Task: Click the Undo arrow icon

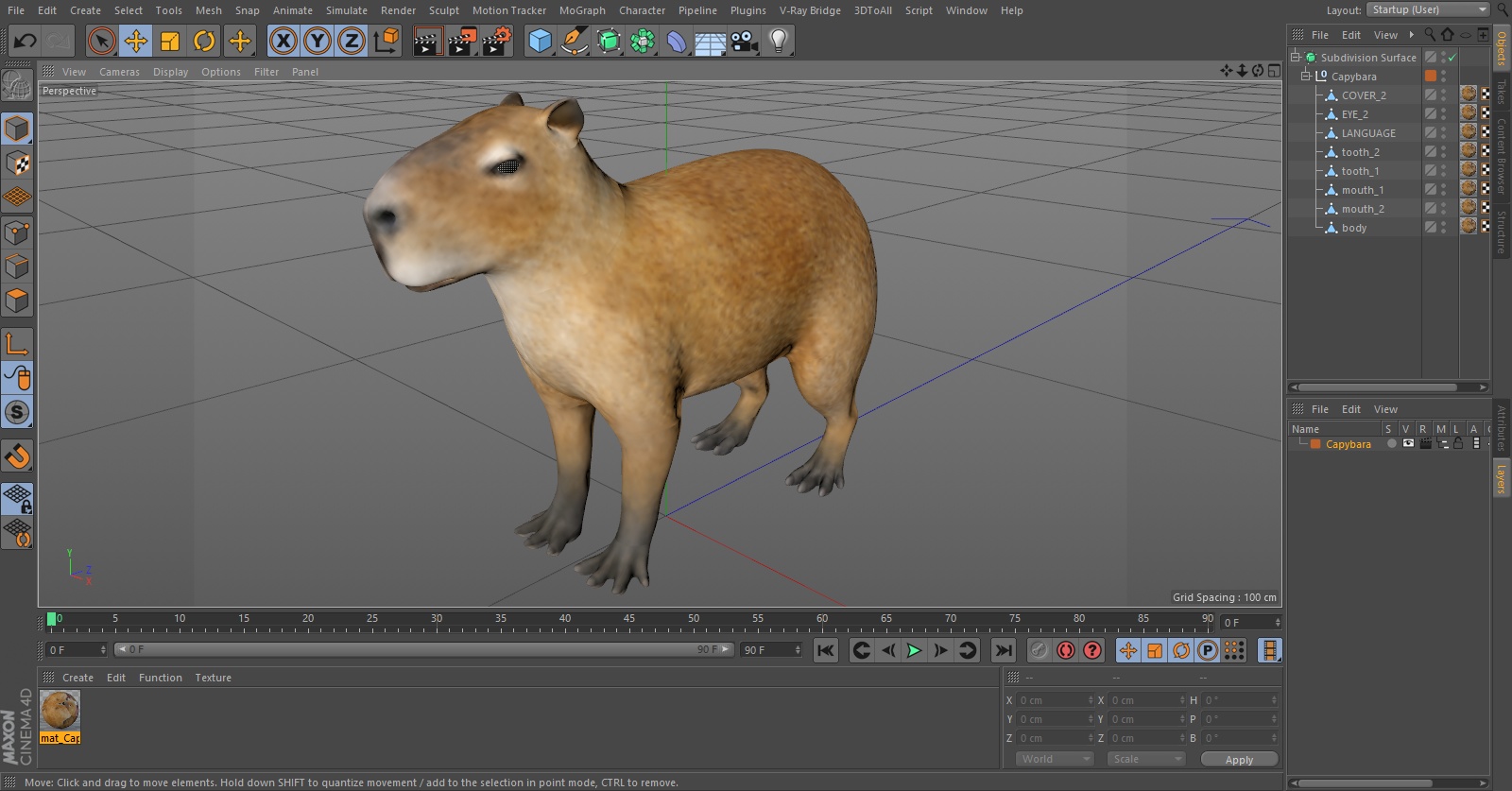Action: [26, 41]
